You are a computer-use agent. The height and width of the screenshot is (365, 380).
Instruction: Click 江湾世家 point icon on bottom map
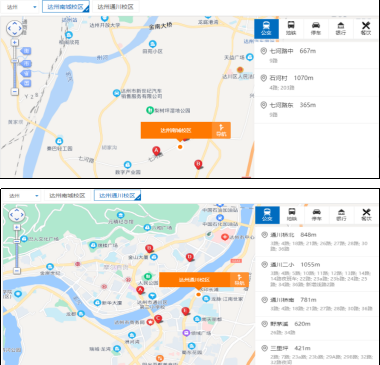(206, 299)
